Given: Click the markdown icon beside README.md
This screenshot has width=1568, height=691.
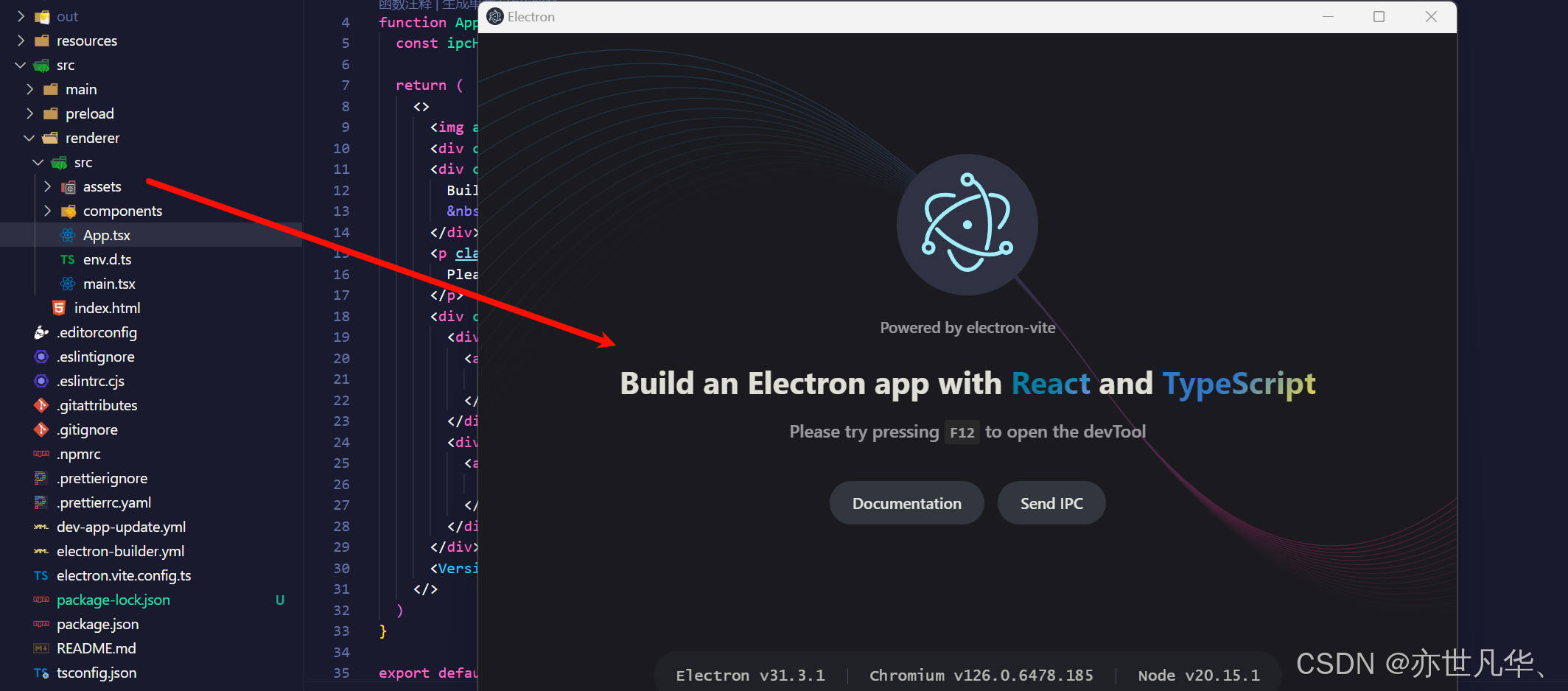Looking at the screenshot, I should point(41,648).
